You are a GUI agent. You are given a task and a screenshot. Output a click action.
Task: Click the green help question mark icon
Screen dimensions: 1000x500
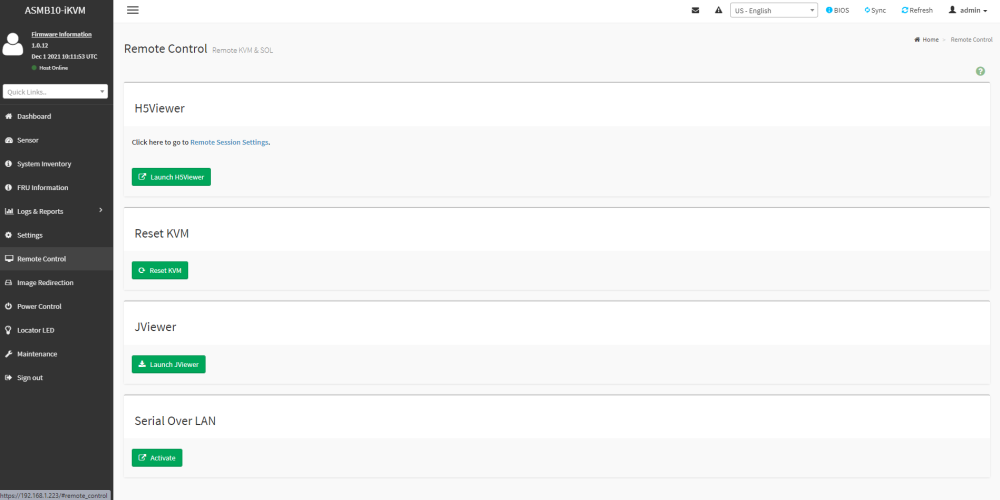click(980, 71)
